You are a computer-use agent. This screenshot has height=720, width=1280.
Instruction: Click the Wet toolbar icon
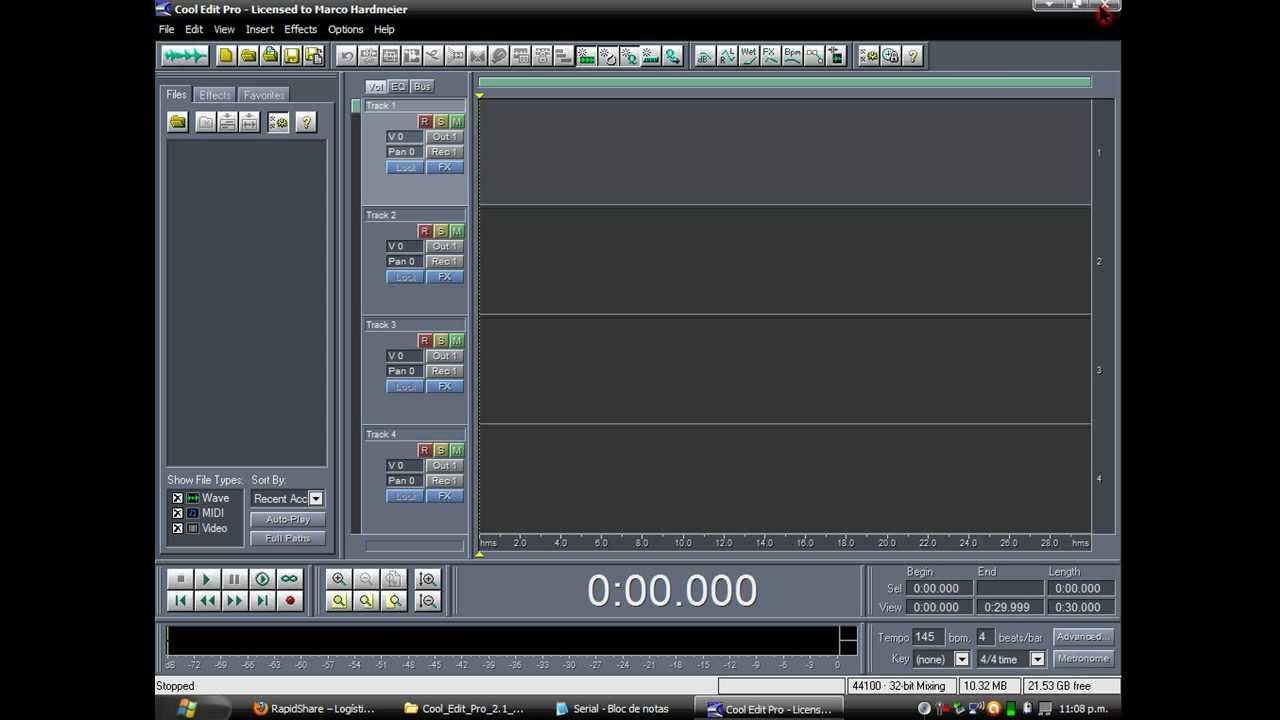pos(749,56)
